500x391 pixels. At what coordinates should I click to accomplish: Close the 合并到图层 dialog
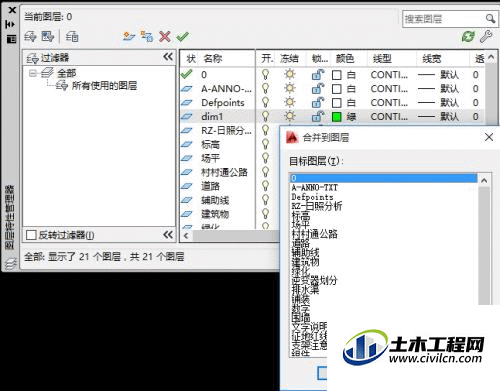point(489,137)
